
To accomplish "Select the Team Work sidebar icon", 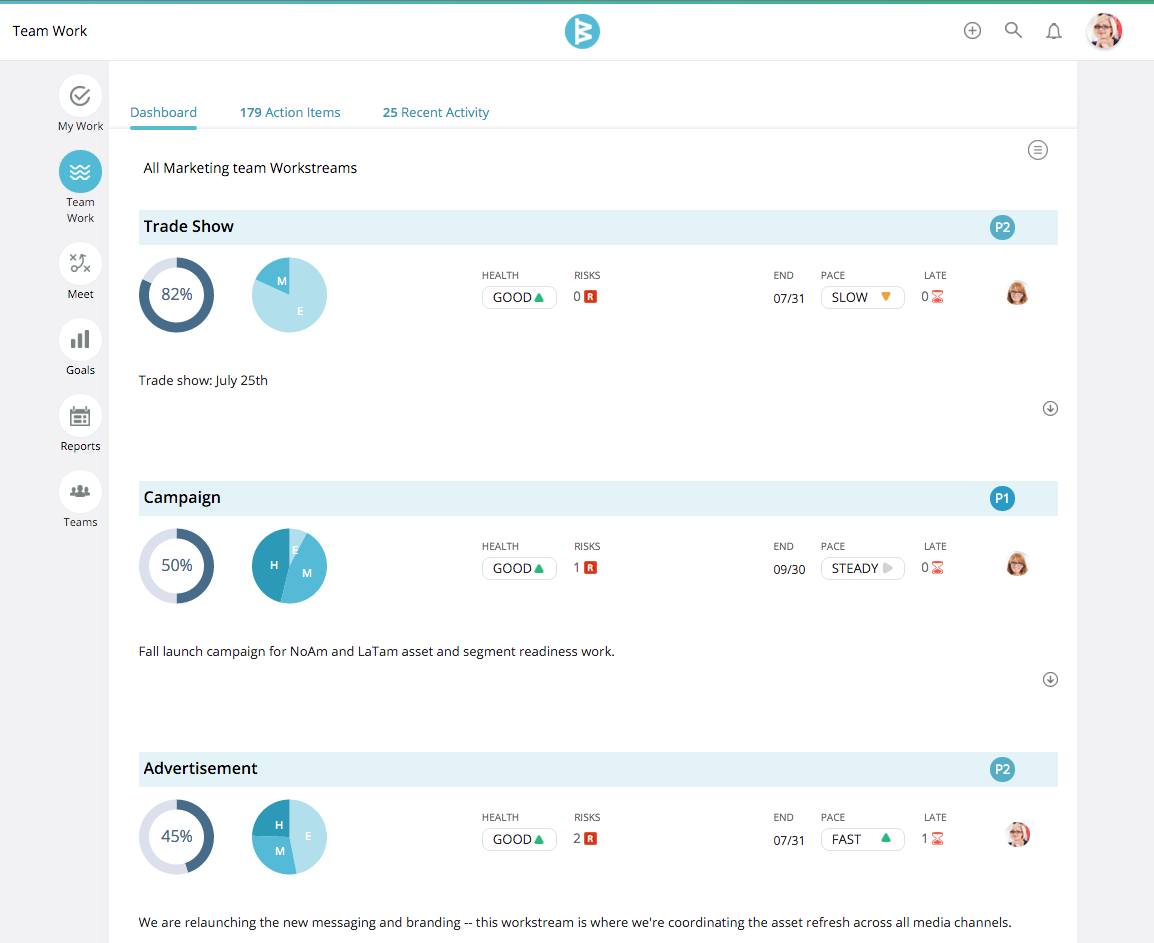I will [x=80, y=171].
